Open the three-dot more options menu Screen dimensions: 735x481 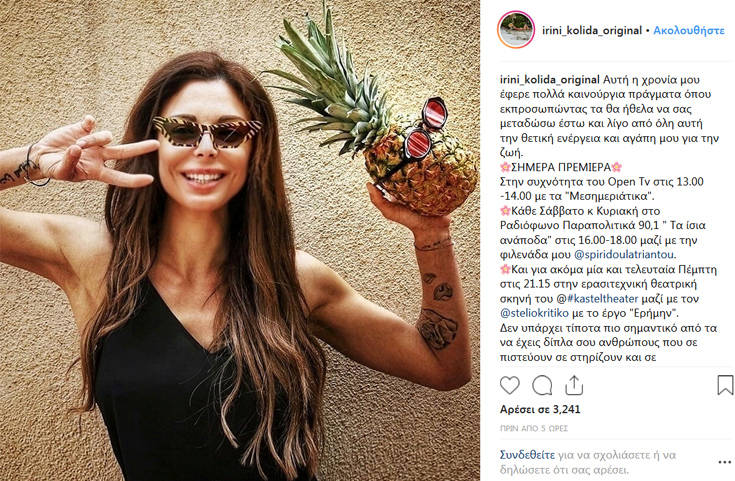pos(724,462)
